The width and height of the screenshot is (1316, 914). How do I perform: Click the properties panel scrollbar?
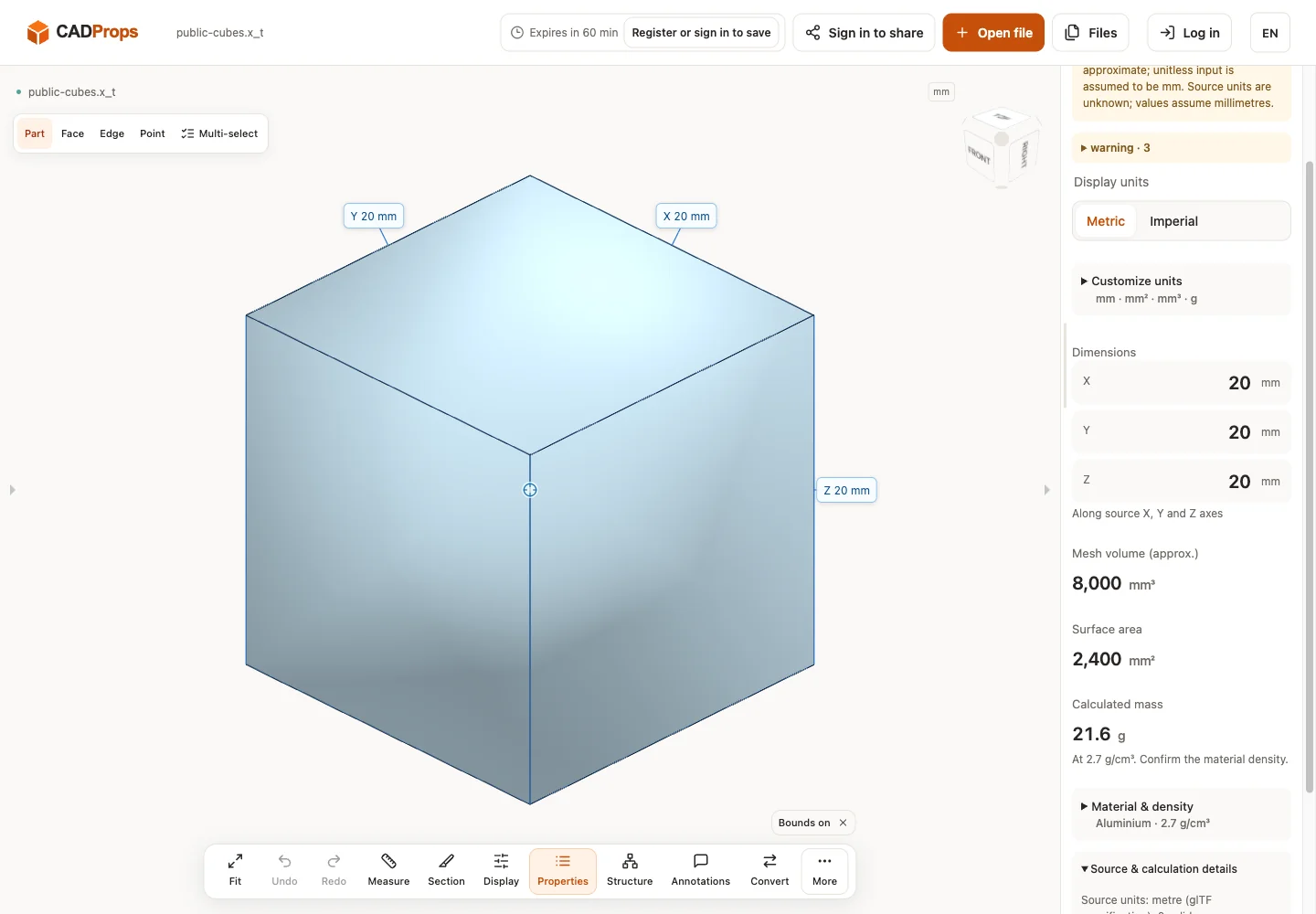pos(1310,475)
